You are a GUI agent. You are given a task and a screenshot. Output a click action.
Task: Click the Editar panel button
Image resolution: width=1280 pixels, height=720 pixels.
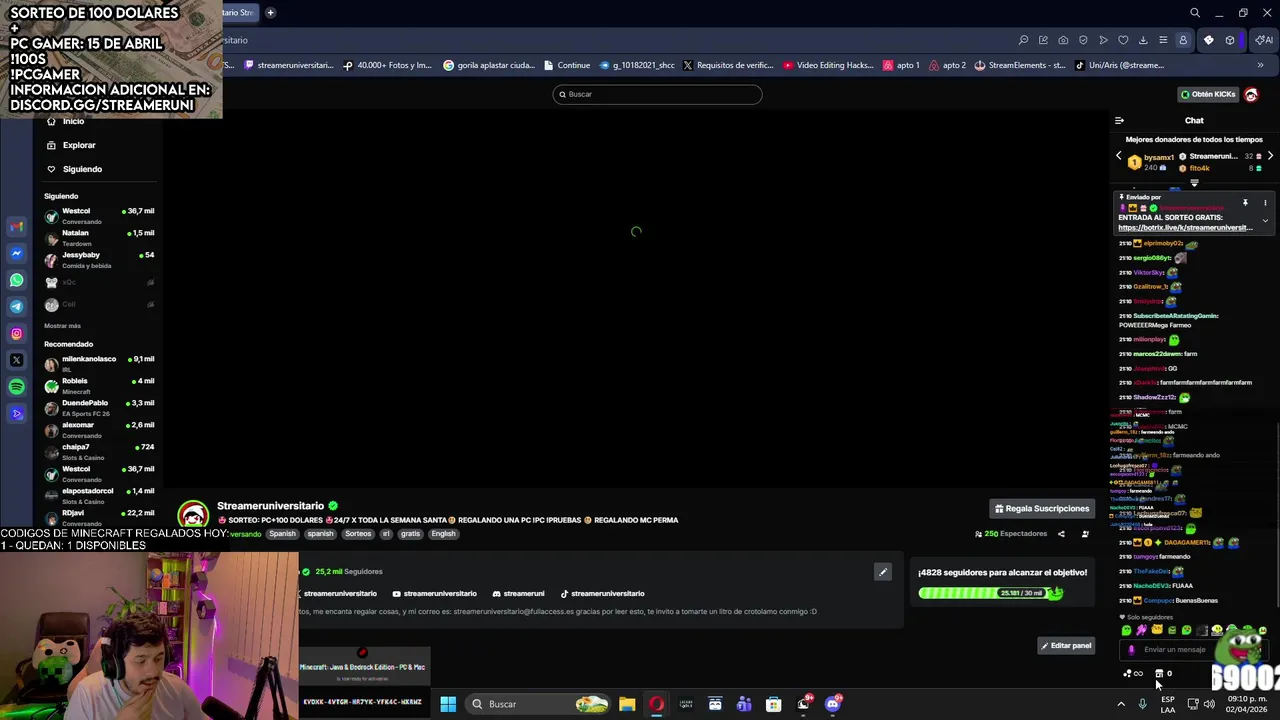click(x=1066, y=646)
